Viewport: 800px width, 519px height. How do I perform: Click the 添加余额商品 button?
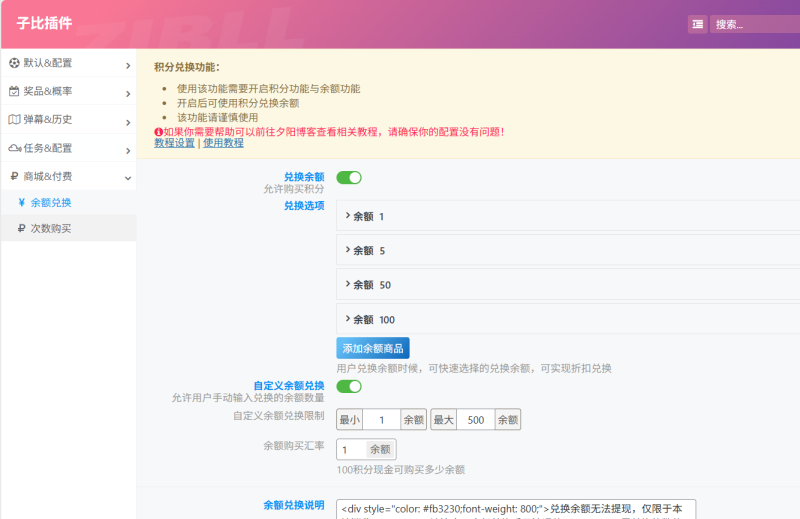(x=372, y=348)
